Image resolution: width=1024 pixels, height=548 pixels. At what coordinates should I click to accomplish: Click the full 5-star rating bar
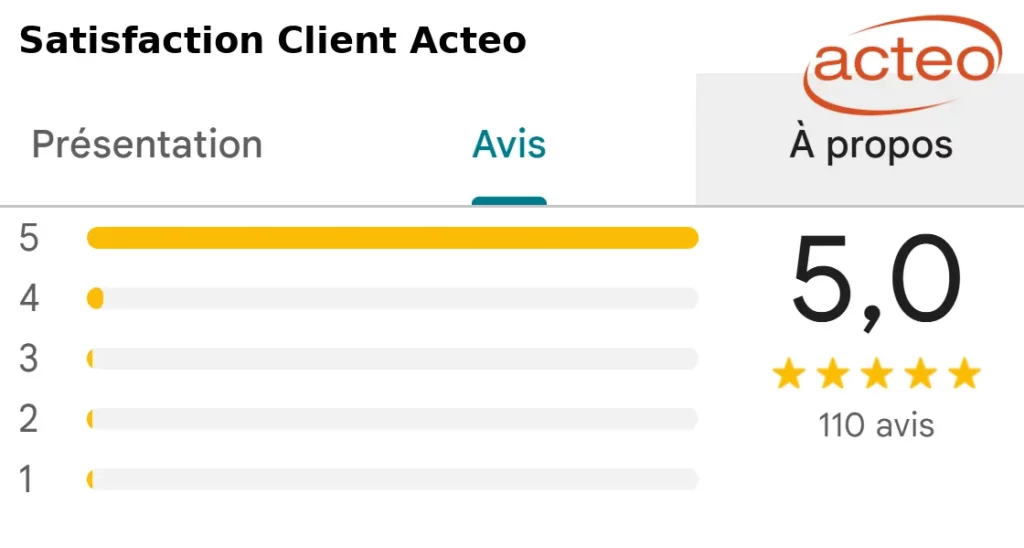[392, 238]
